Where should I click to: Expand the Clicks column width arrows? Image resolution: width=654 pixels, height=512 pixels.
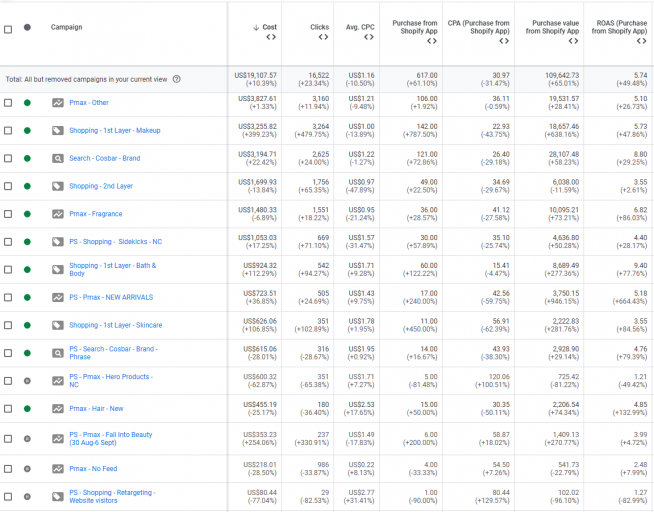pyautogui.click(x=323, y=37)
